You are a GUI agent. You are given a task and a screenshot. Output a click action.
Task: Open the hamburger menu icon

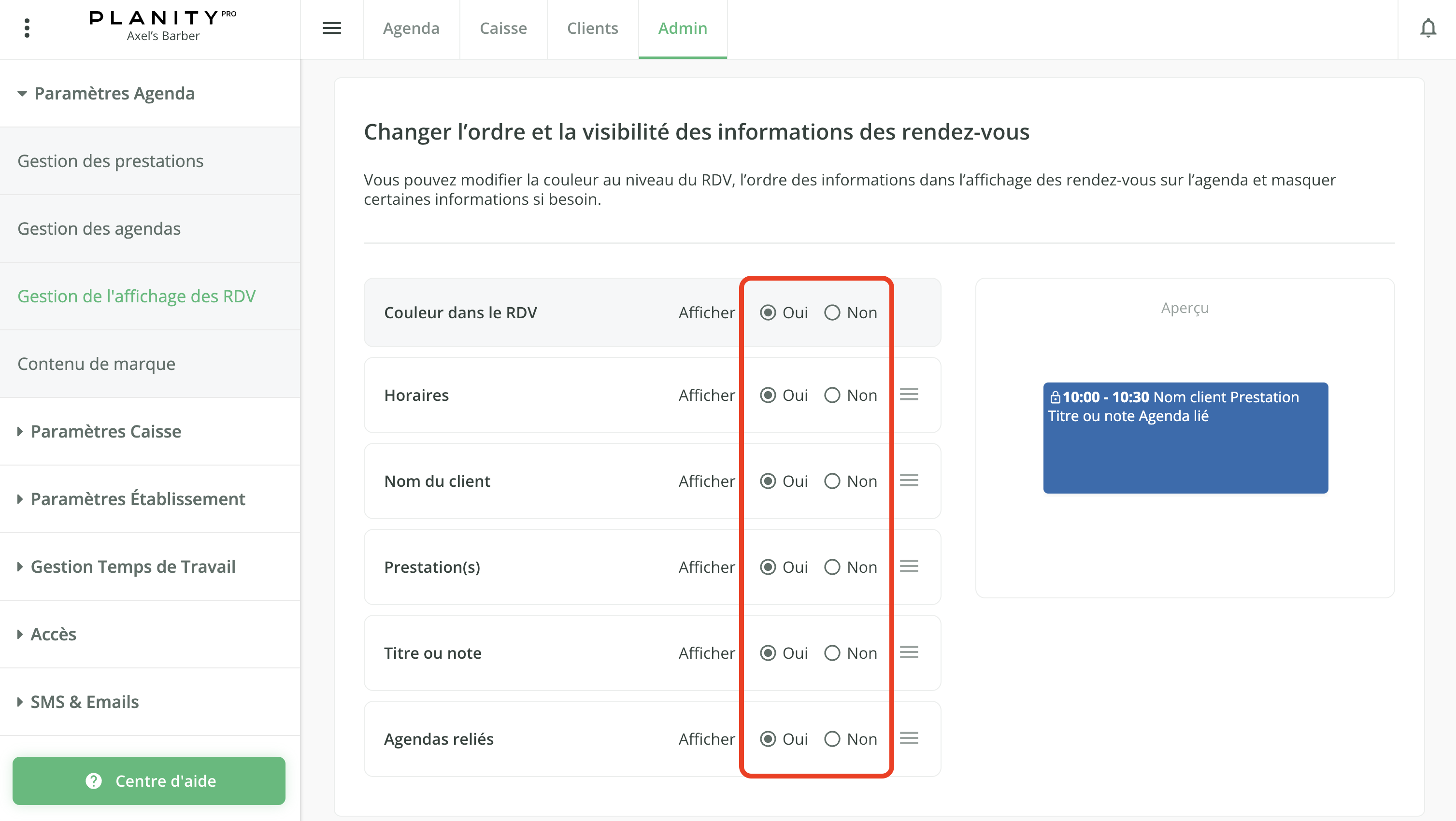[332, 28]
